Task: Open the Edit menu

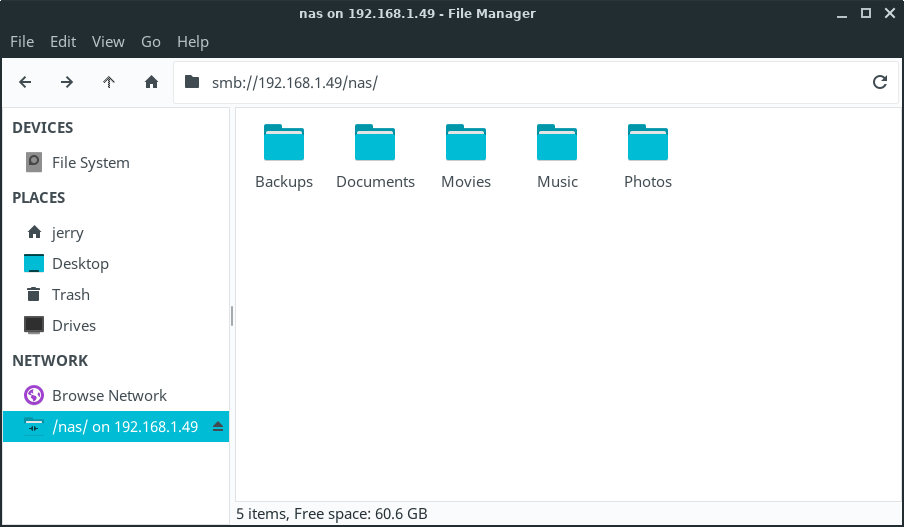Action: (x=63, y=41)
